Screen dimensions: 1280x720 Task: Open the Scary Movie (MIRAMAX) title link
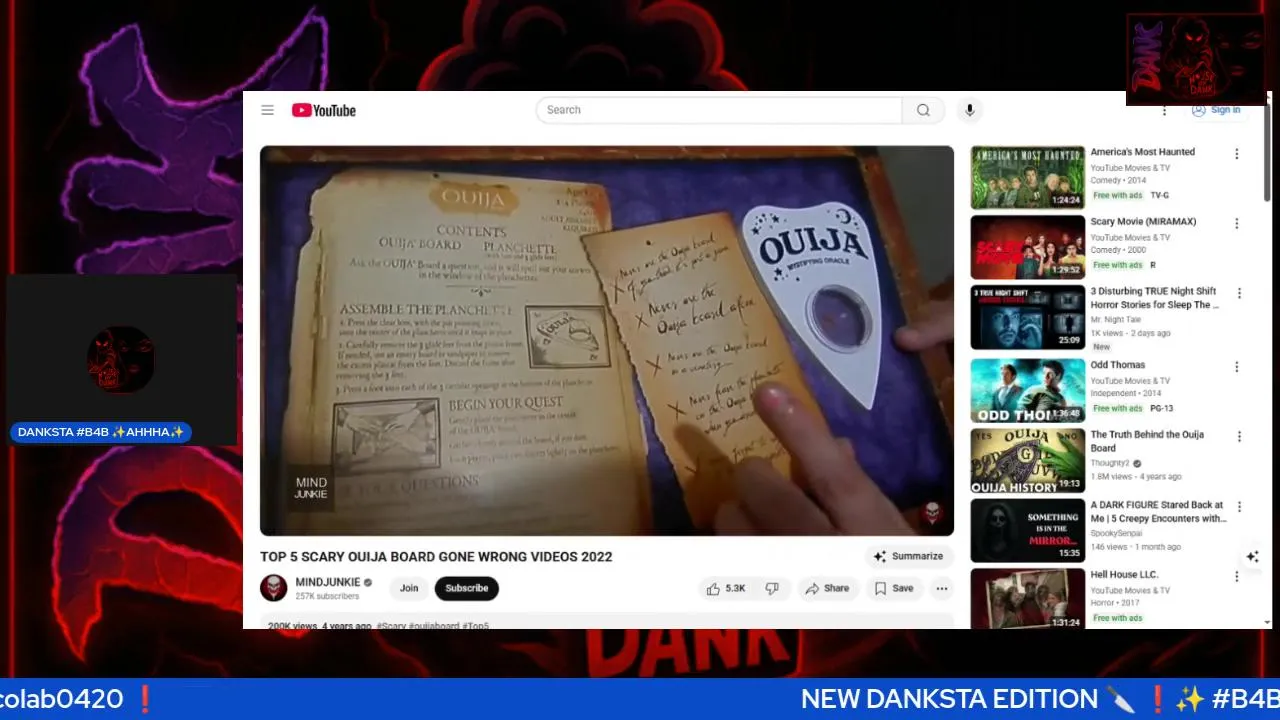pyautogui.click(x=1143, y=222)
